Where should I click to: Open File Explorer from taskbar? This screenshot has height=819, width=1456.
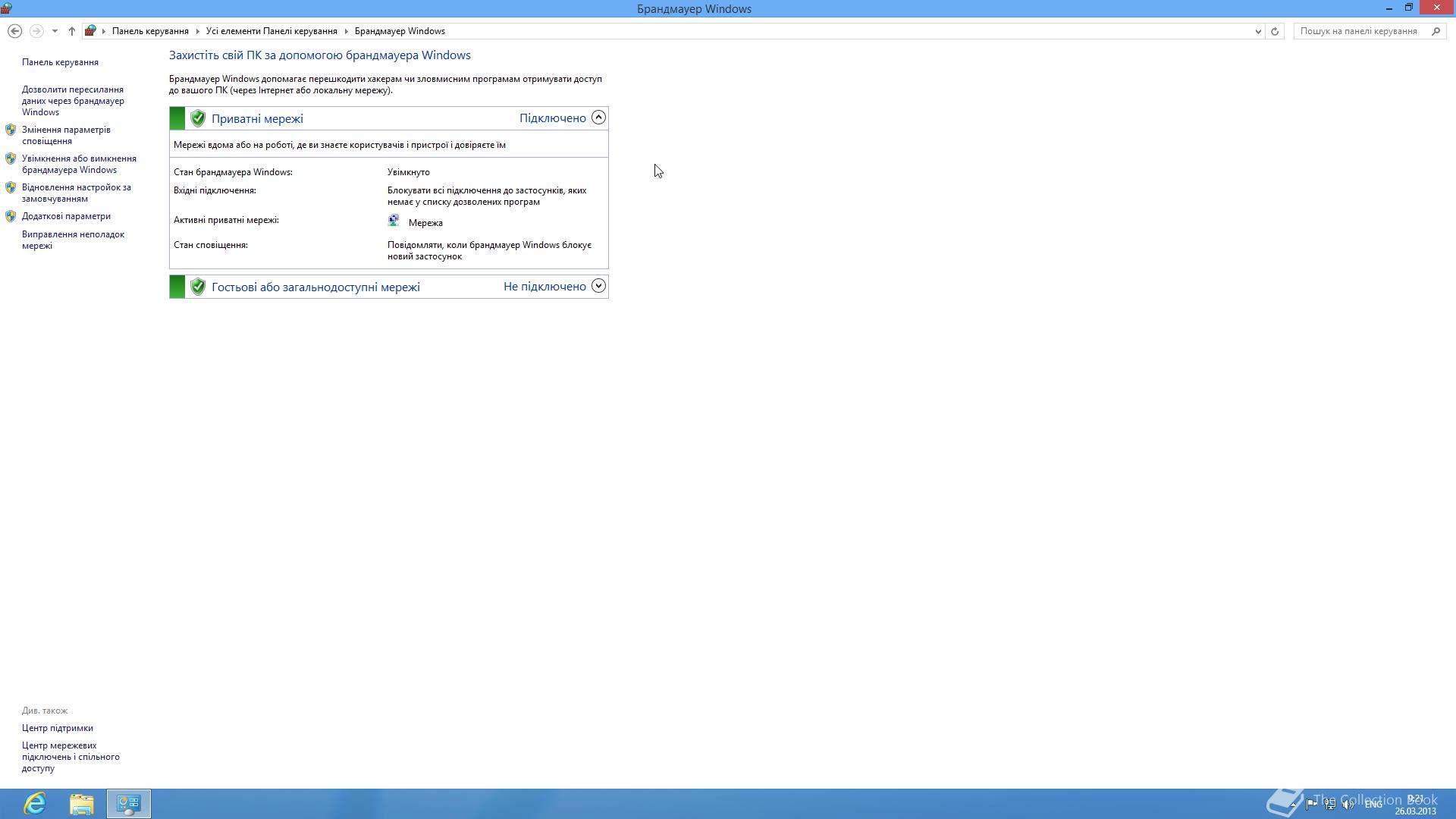(82, 804)
